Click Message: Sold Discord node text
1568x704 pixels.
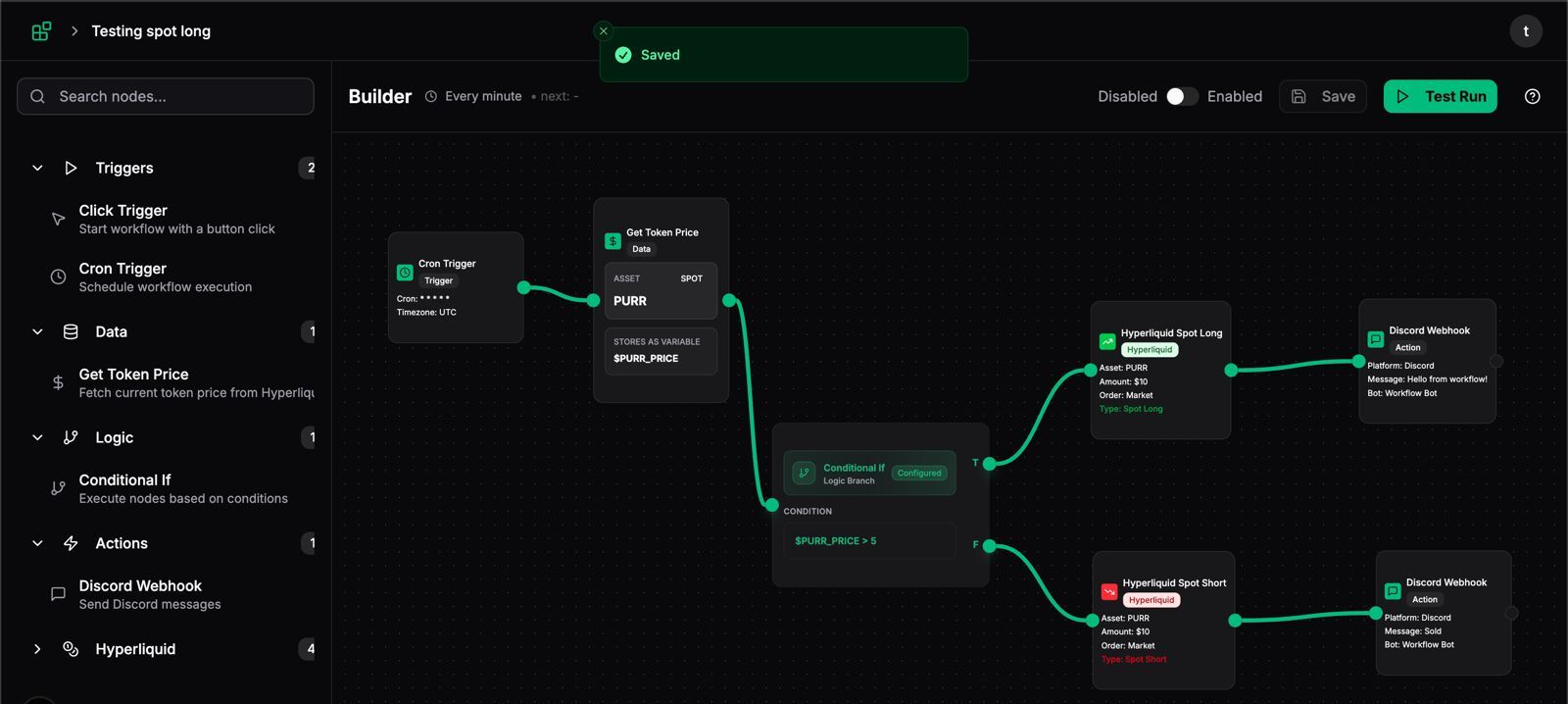1413,631
